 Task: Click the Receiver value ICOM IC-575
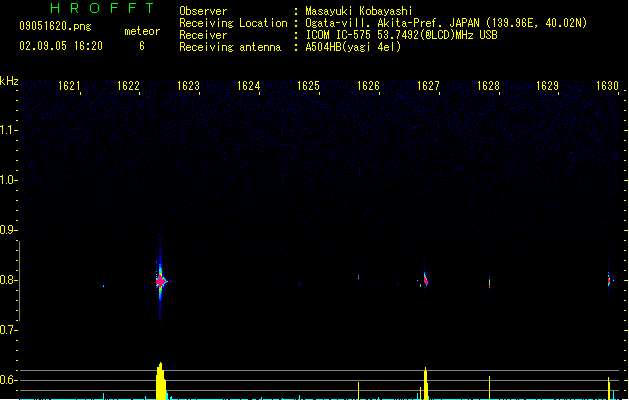[402, 35]
